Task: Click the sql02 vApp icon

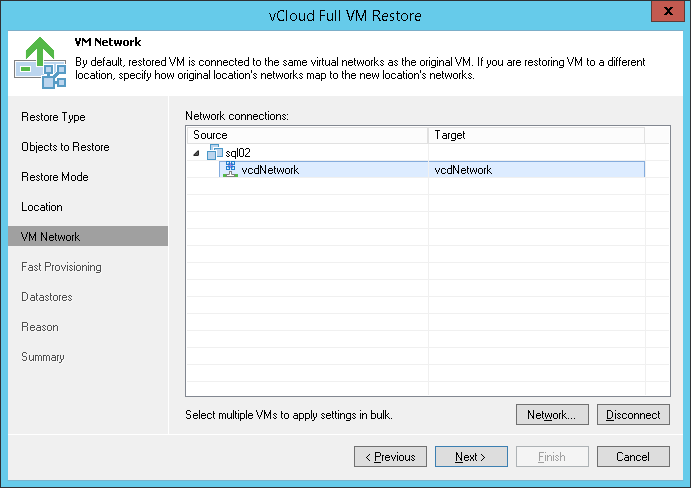Action: click(x=215, y=152)
